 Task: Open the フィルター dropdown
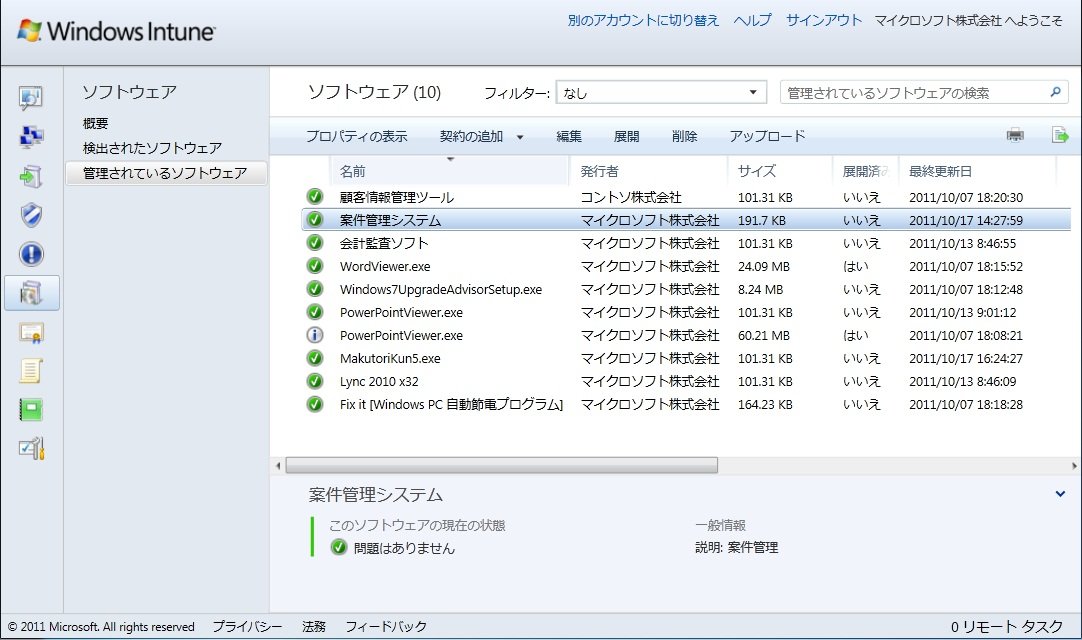(661, 93)
